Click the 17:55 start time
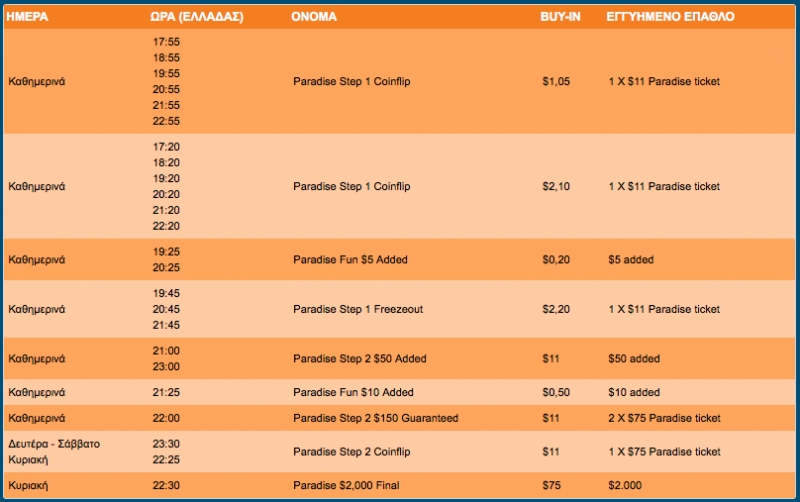 (x=166, y=42)
